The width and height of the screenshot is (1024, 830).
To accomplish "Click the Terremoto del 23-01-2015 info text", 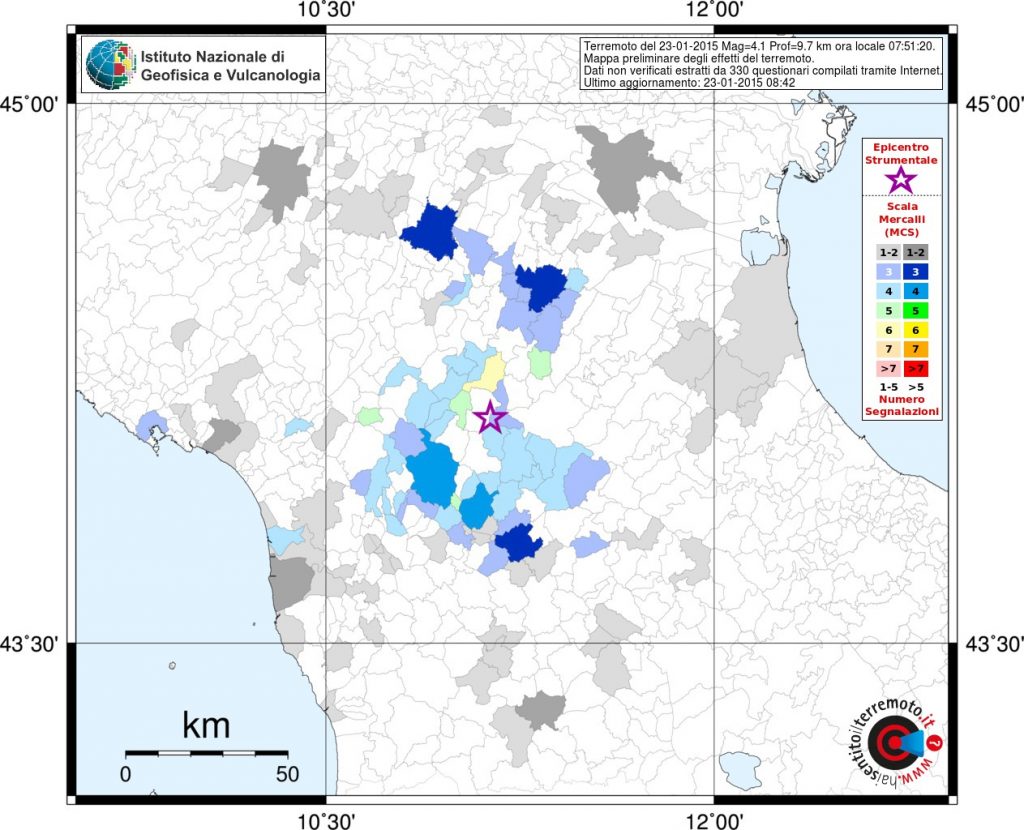I will pyautogui.click(x=760, y=46).
